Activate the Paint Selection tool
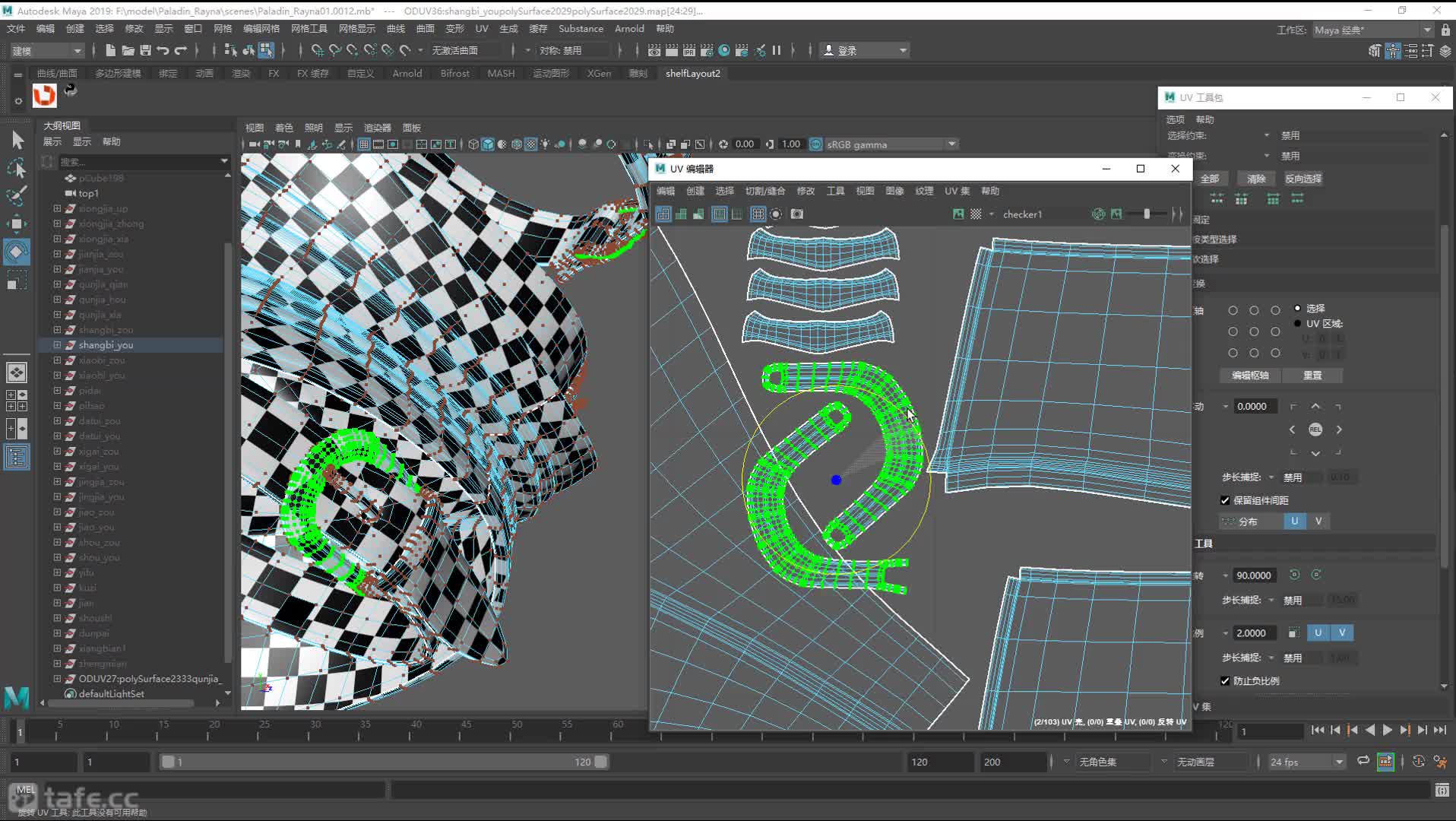This screenshot has height=821, width=1456. point(17,195)
